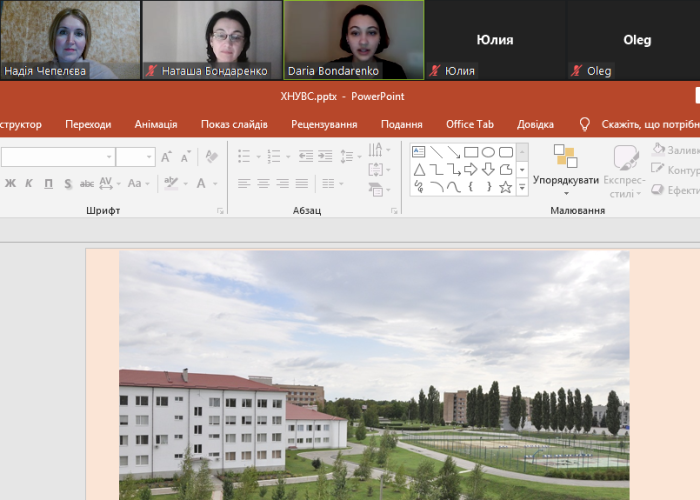Clear all formatting with eraser icon
The width and height of the screenshot is (700, 500).
click(x=210, y=157)
